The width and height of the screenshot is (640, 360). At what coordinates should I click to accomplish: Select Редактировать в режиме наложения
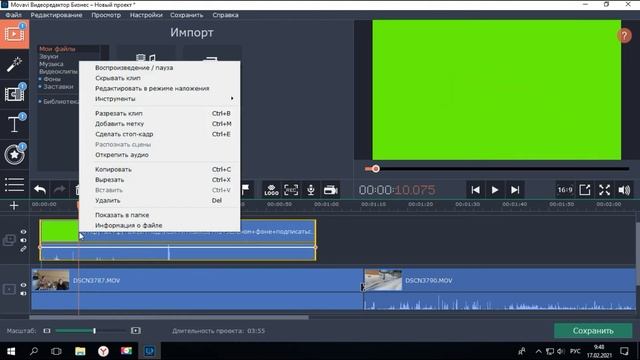point(159,88)
